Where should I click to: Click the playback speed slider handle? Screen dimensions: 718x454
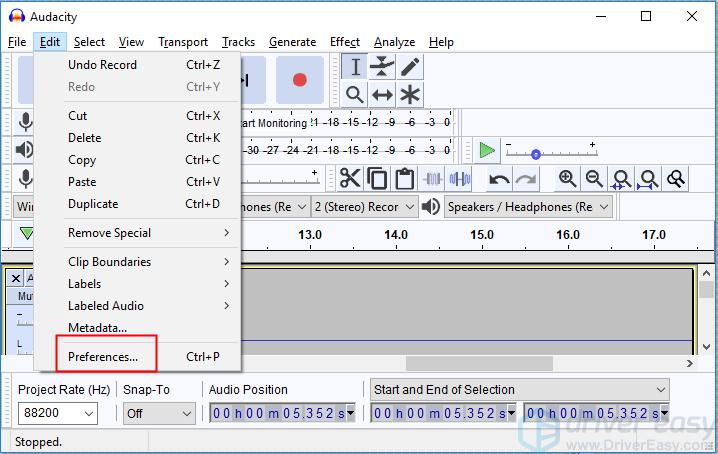coord(536,154)
